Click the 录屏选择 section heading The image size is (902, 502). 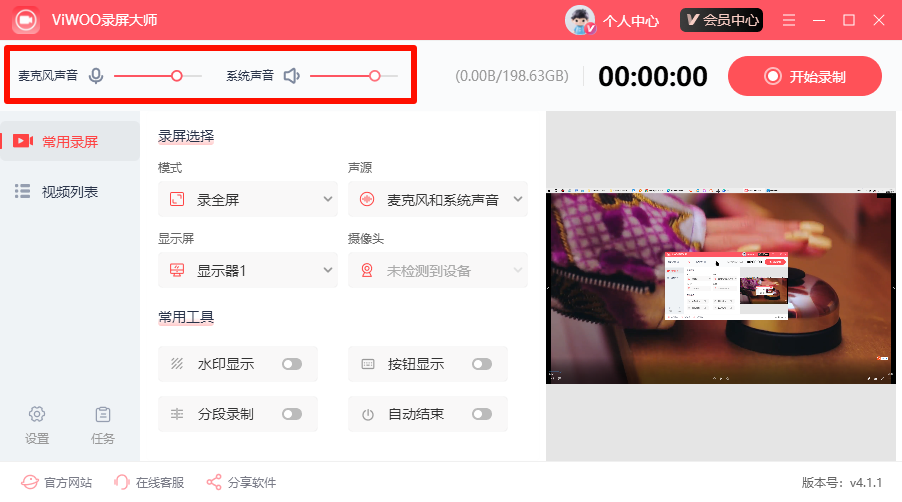click(x=186, y=136)
